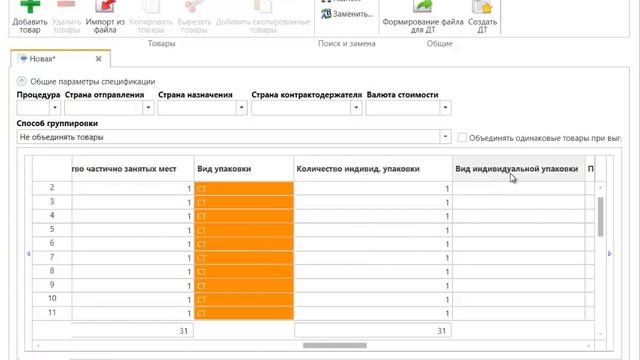Open the Процедура dropdown
Viewport: 640px width, 360px height.
click(55, 108)
